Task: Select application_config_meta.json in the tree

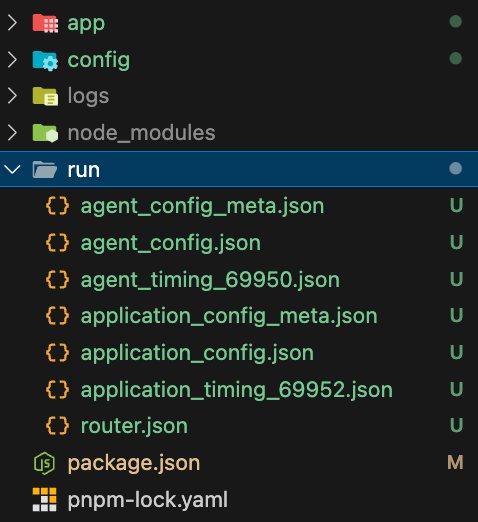Action: (239, 316)
